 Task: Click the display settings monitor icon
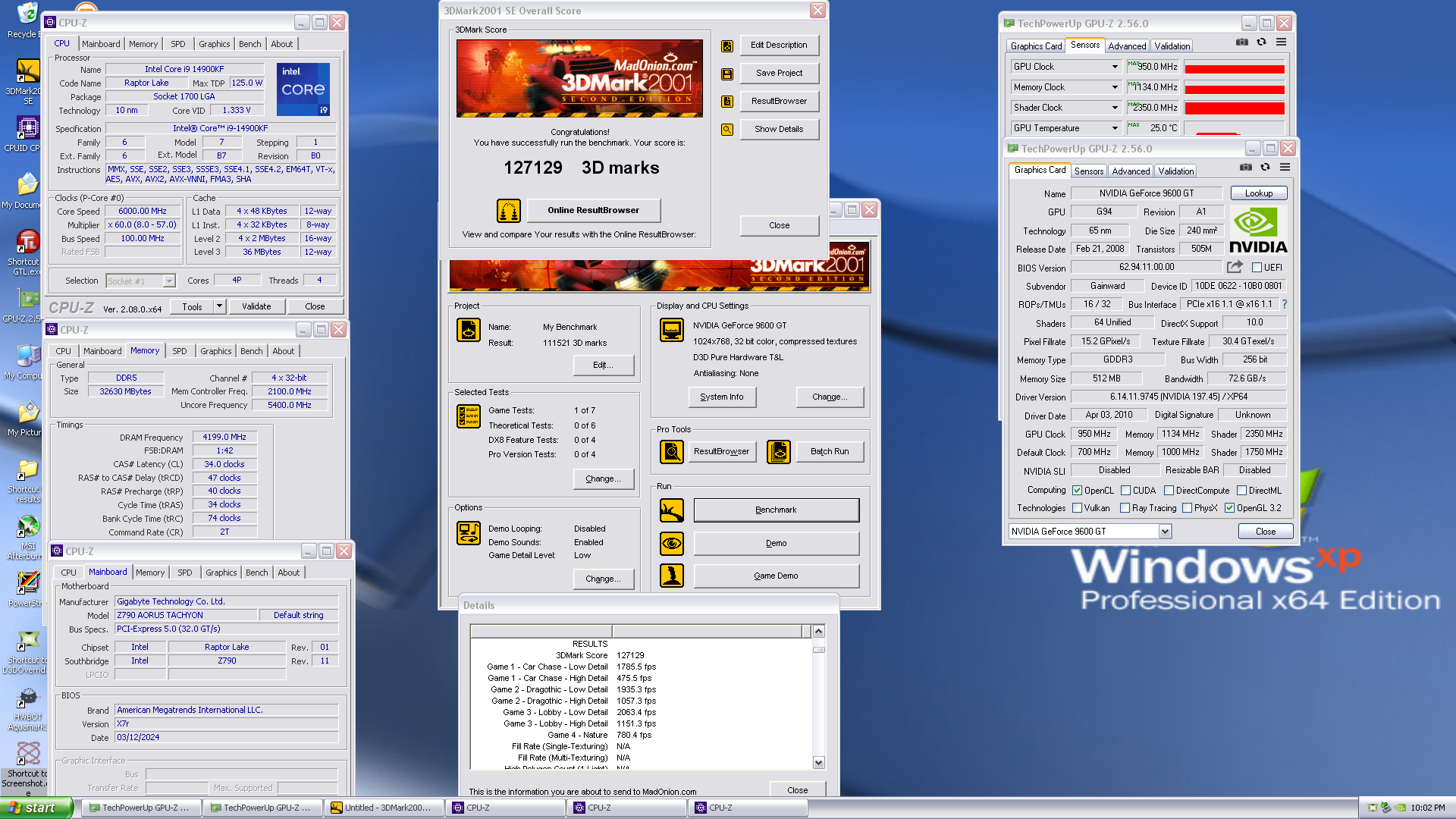pos(672,330)
